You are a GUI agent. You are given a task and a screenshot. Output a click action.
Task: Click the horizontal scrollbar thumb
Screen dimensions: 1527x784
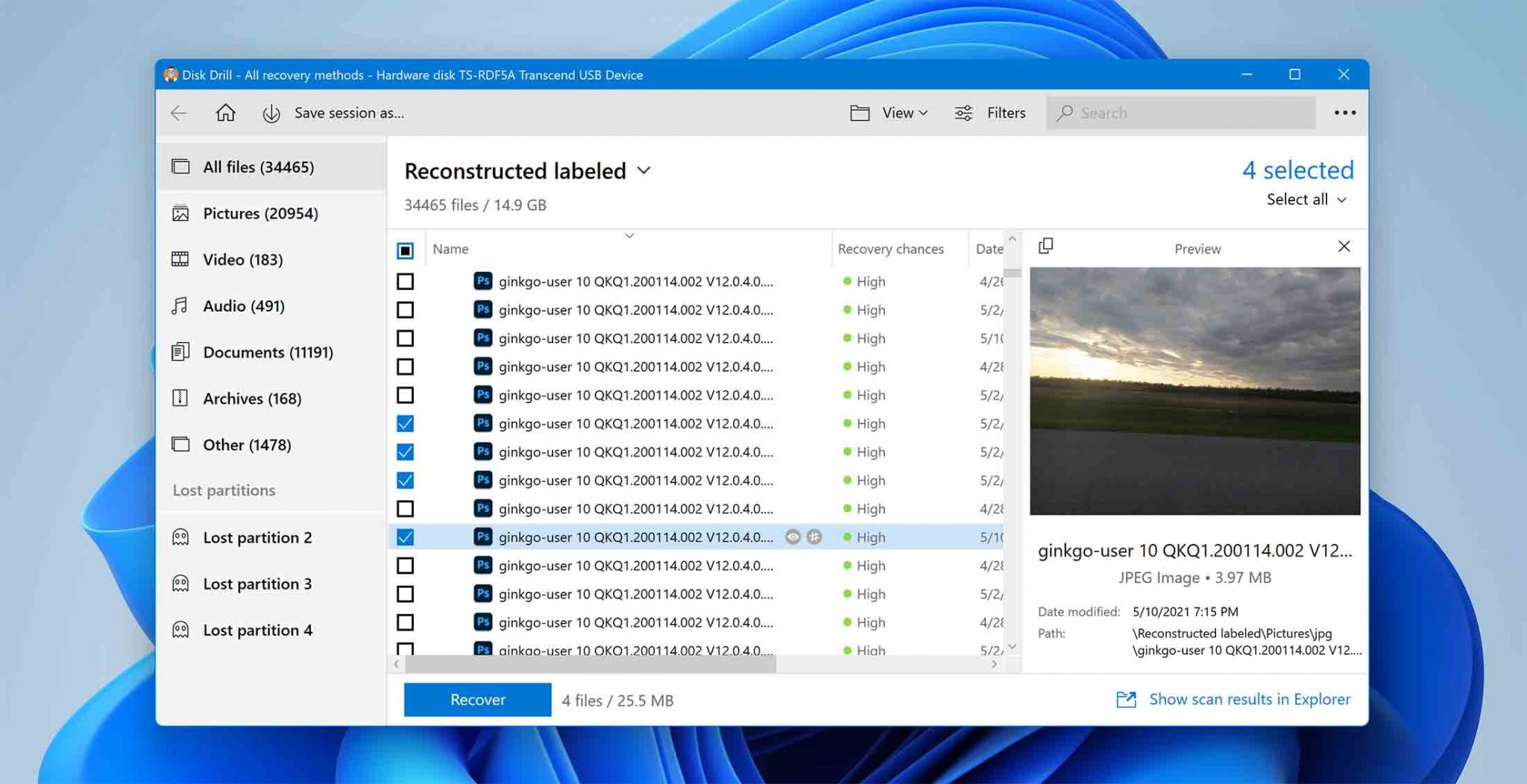tap(591, 663)
